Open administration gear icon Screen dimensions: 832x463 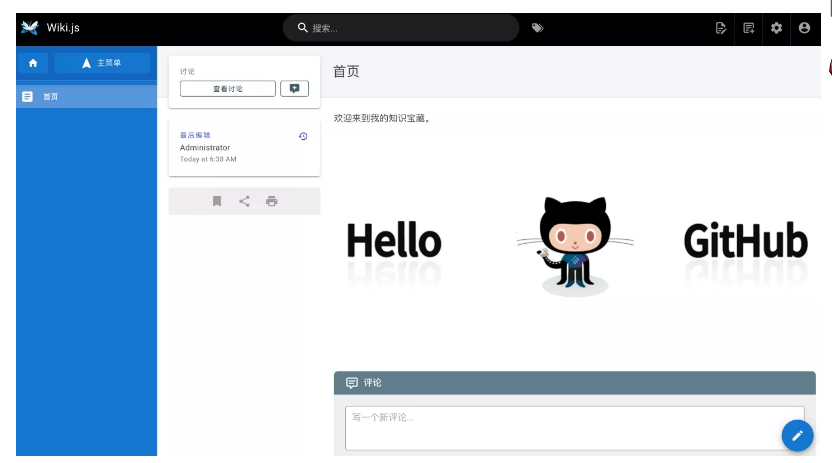coord(776,28)
